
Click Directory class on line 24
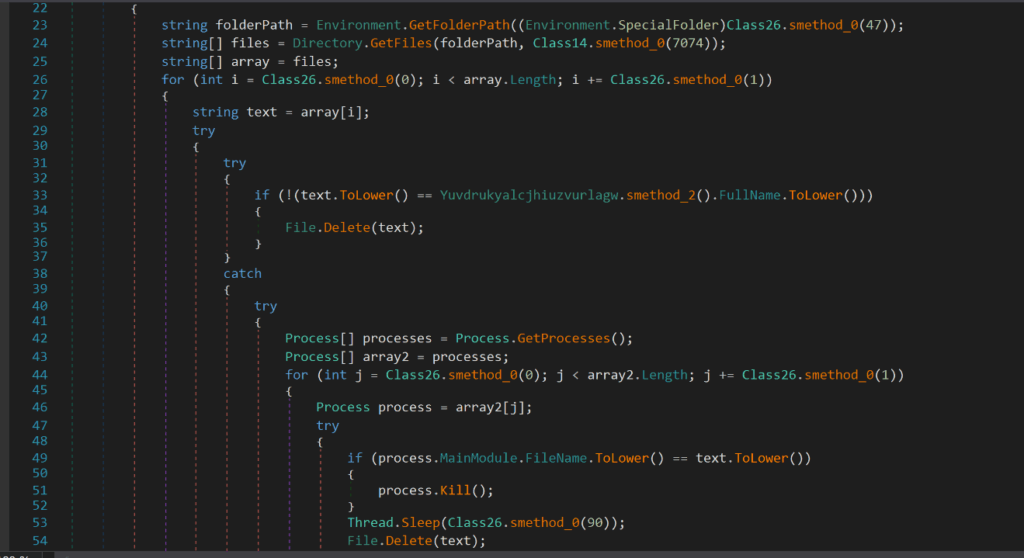point(327,43)
